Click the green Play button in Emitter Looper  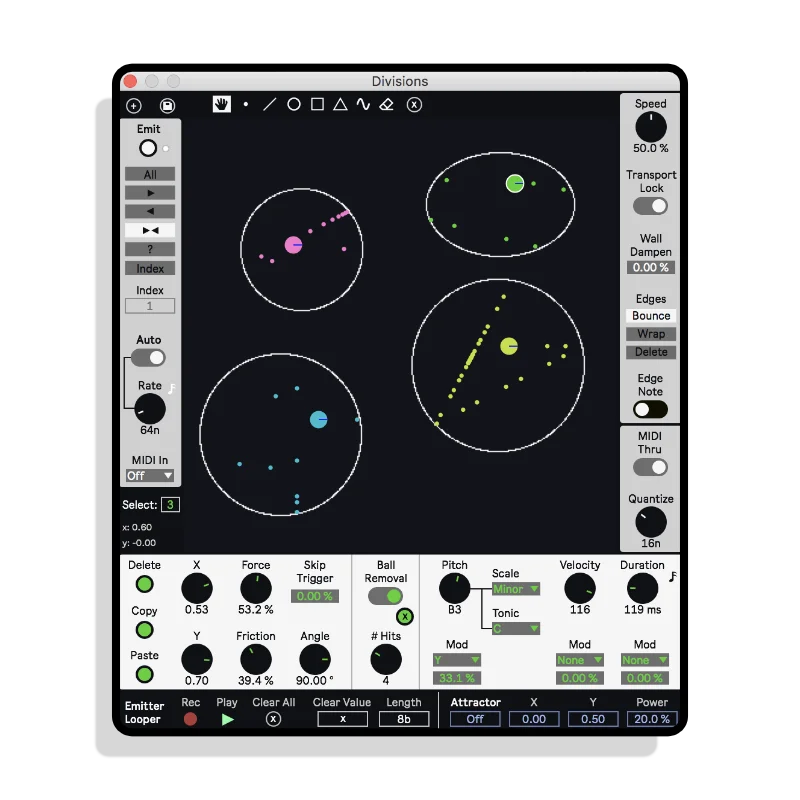228,719
